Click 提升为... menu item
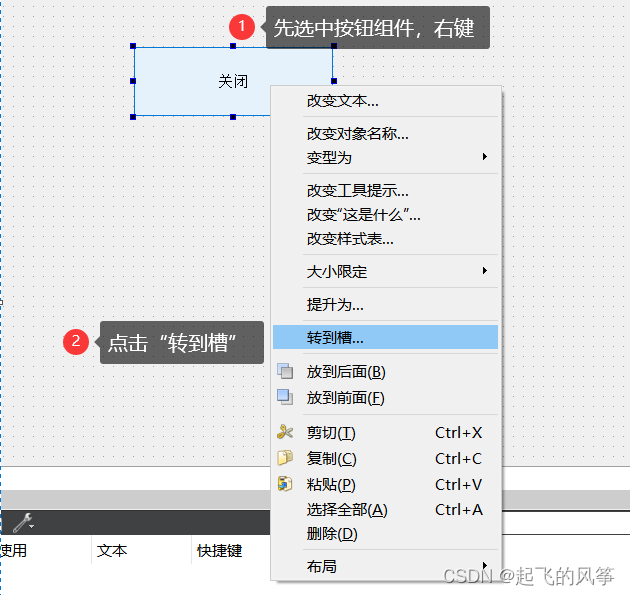Viewport: 630px width, 595px height. pos(335,304)
